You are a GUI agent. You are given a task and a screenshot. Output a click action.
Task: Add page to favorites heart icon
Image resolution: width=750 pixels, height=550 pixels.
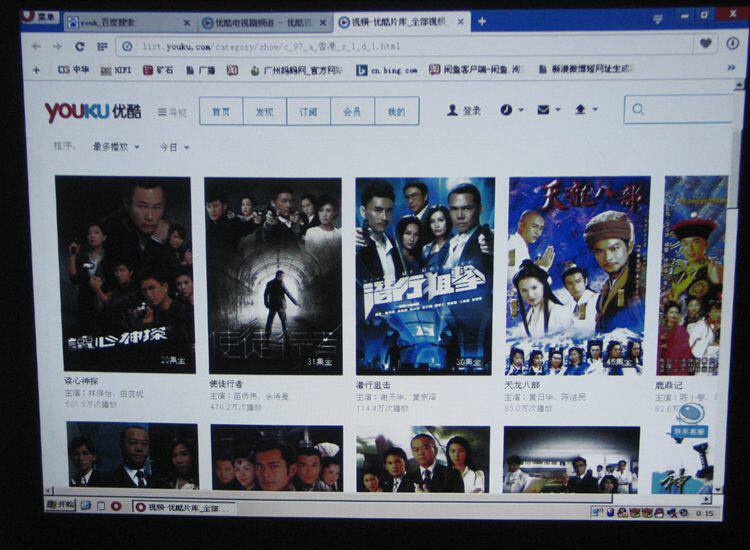coord(706,44)
